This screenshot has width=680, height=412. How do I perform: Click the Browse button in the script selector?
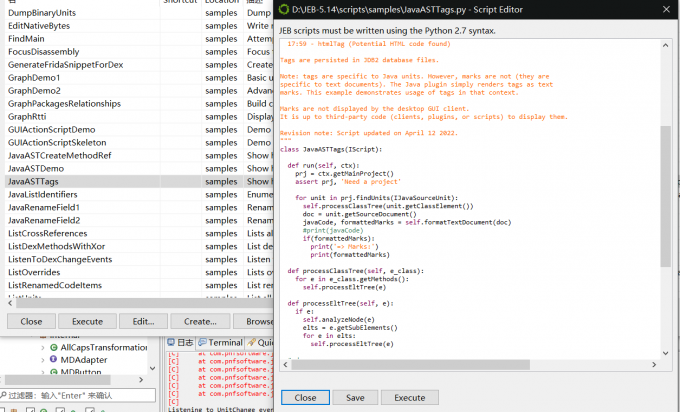[x=254, y=321]
